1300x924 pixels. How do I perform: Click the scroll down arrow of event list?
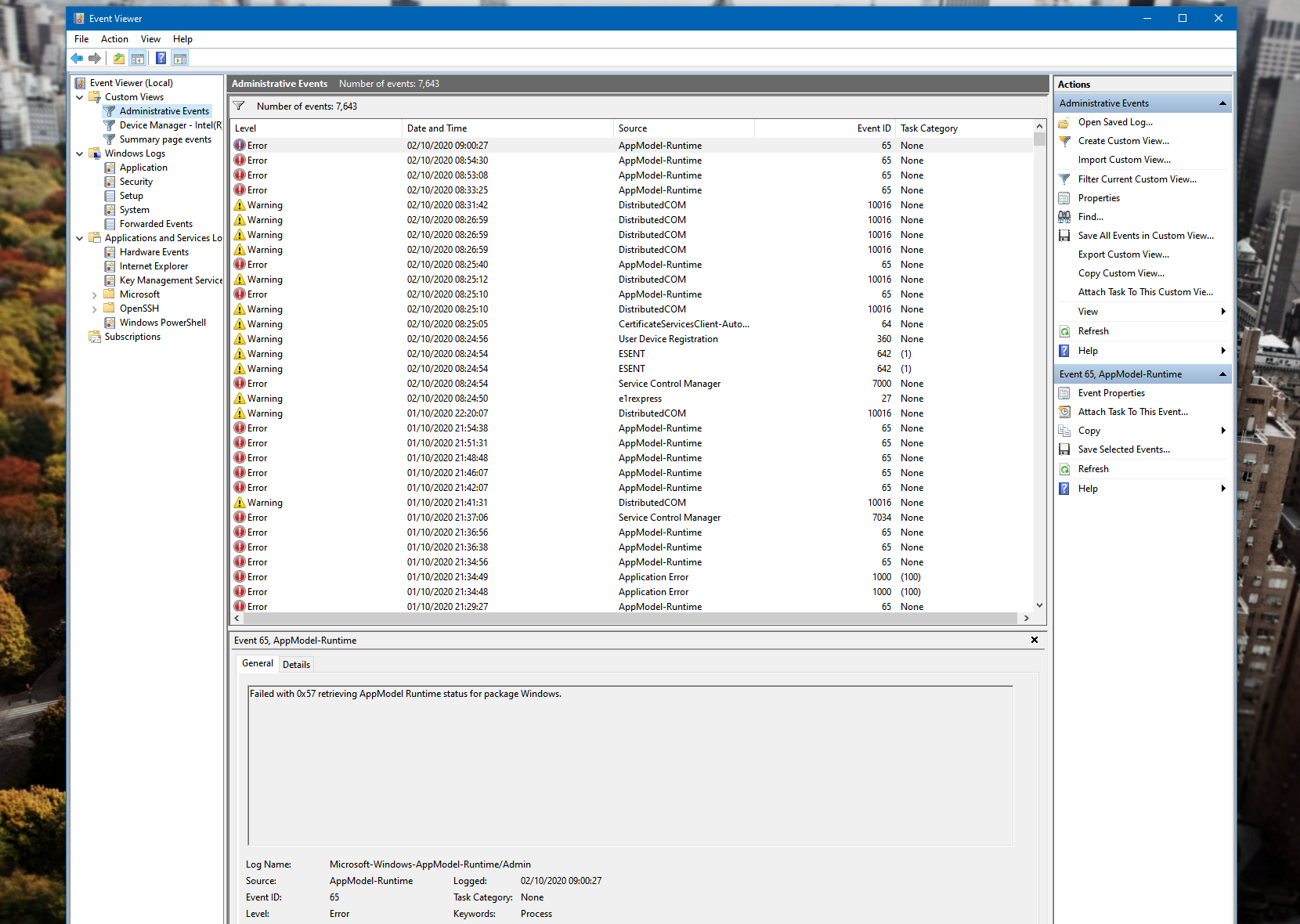[x=1039, y=605]
